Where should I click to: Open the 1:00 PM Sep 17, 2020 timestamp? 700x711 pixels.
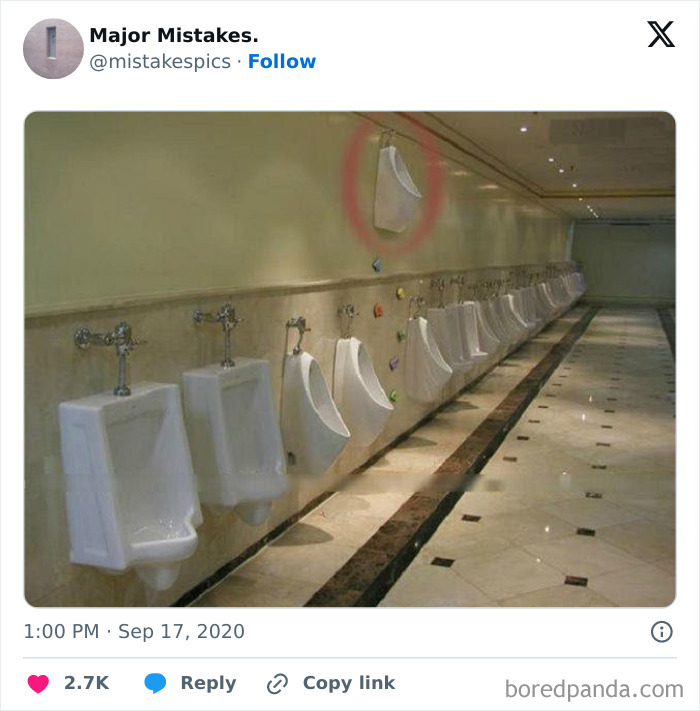click(x=135, y=631)
